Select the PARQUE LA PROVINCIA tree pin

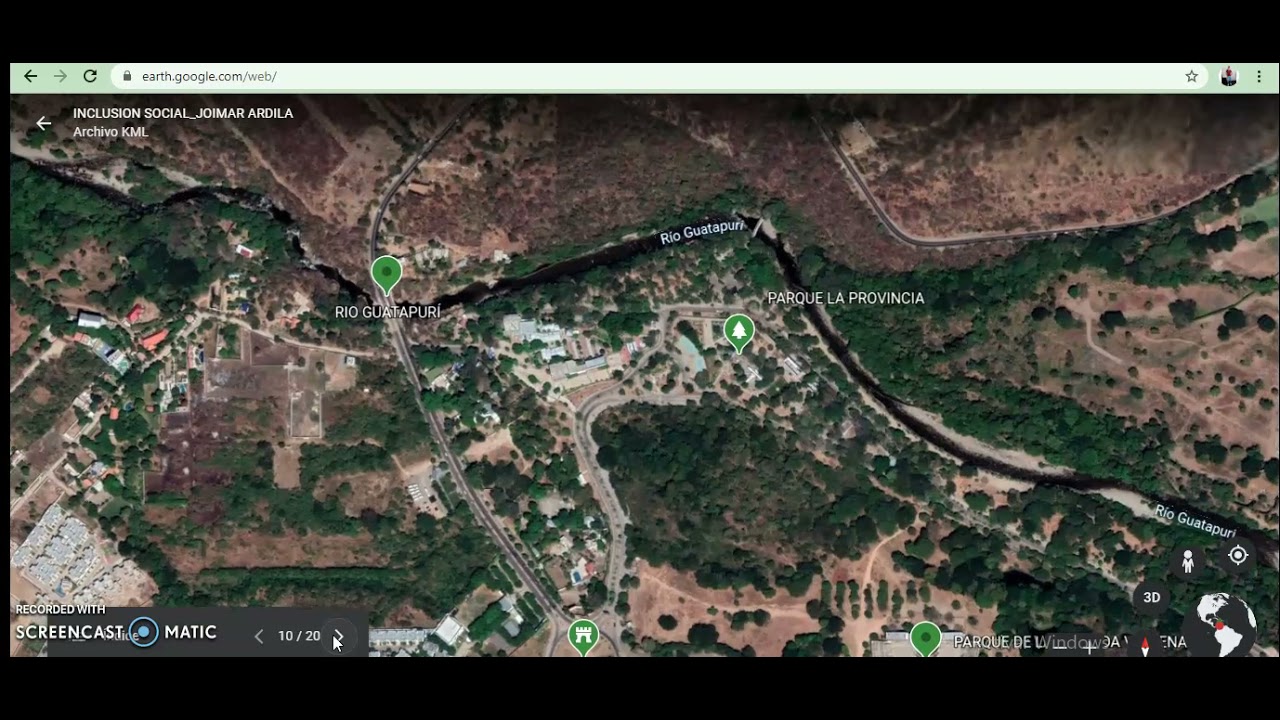point(739,333)
